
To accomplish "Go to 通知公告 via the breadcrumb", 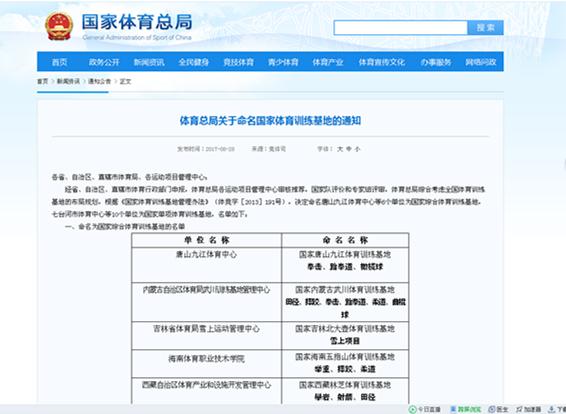I will 100,82.
